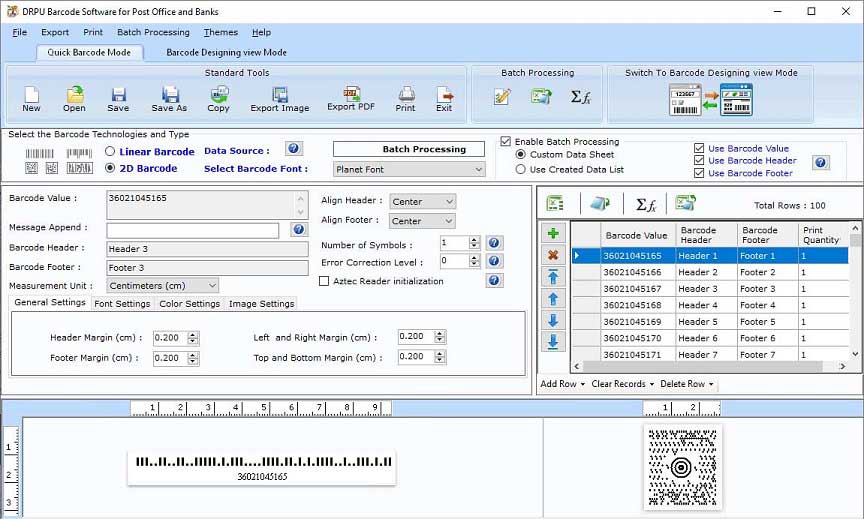Toggle Use Barcode Header checkbox
This screenshot has height=519, width=864.
pos(699,160)
